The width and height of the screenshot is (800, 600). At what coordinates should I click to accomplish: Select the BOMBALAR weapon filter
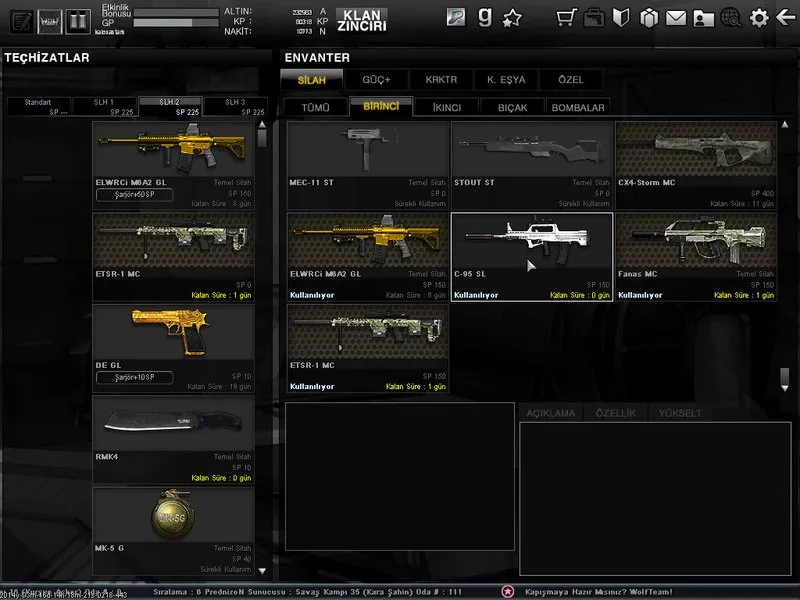(578, 107)
